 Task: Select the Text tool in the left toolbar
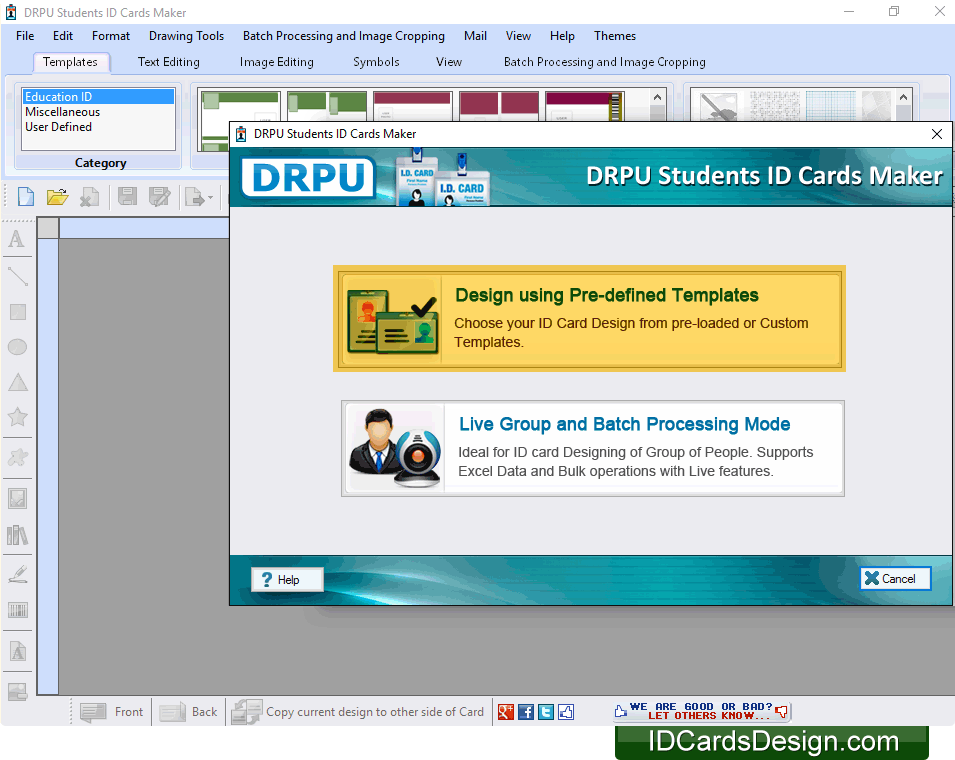[17, 239]
